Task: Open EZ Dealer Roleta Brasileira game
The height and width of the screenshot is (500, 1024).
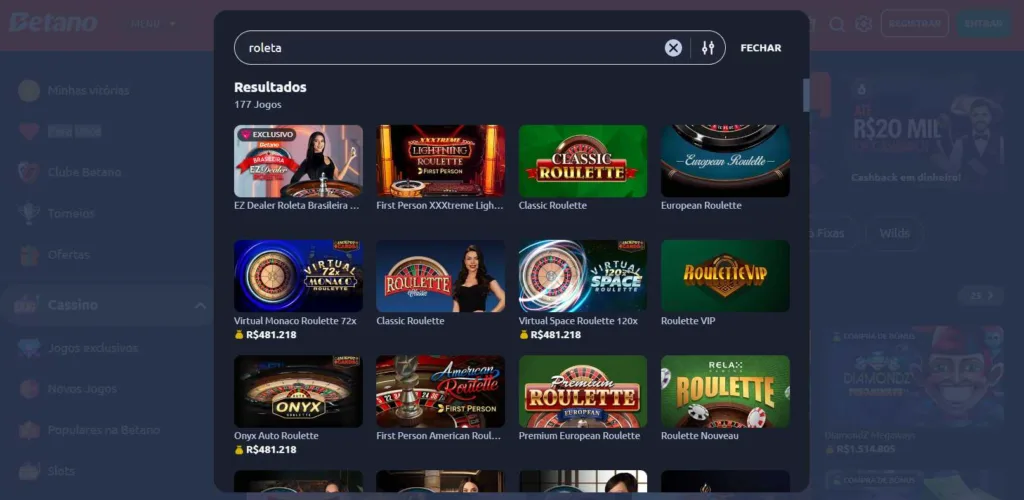Action: [298, 161]
